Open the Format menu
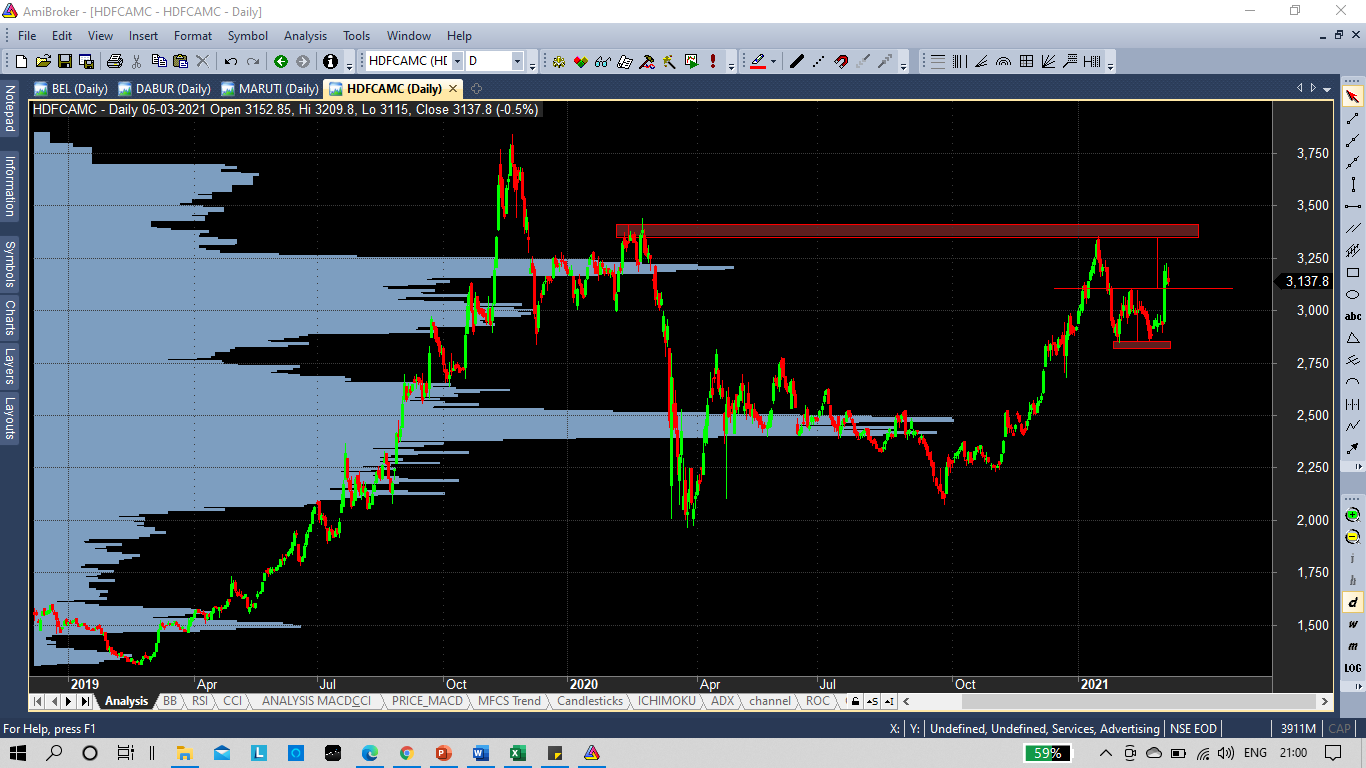Image resolution: width=1366 pixels, height=768 pixels. [x=193, y=35]
